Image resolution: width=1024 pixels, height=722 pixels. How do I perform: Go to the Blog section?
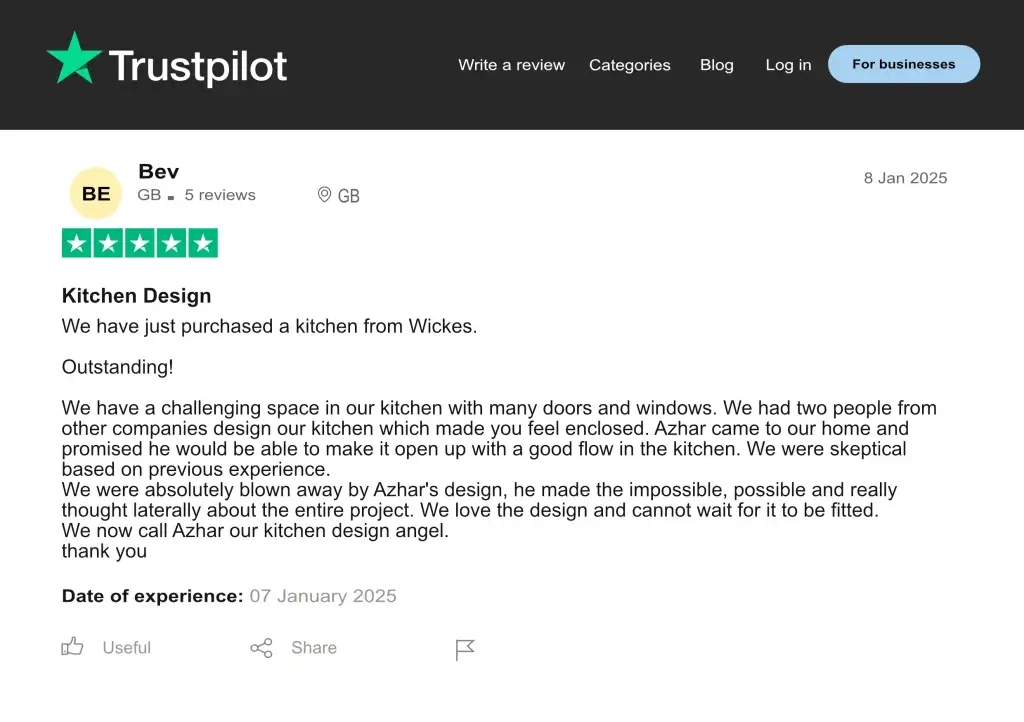(x=716, y=65)
